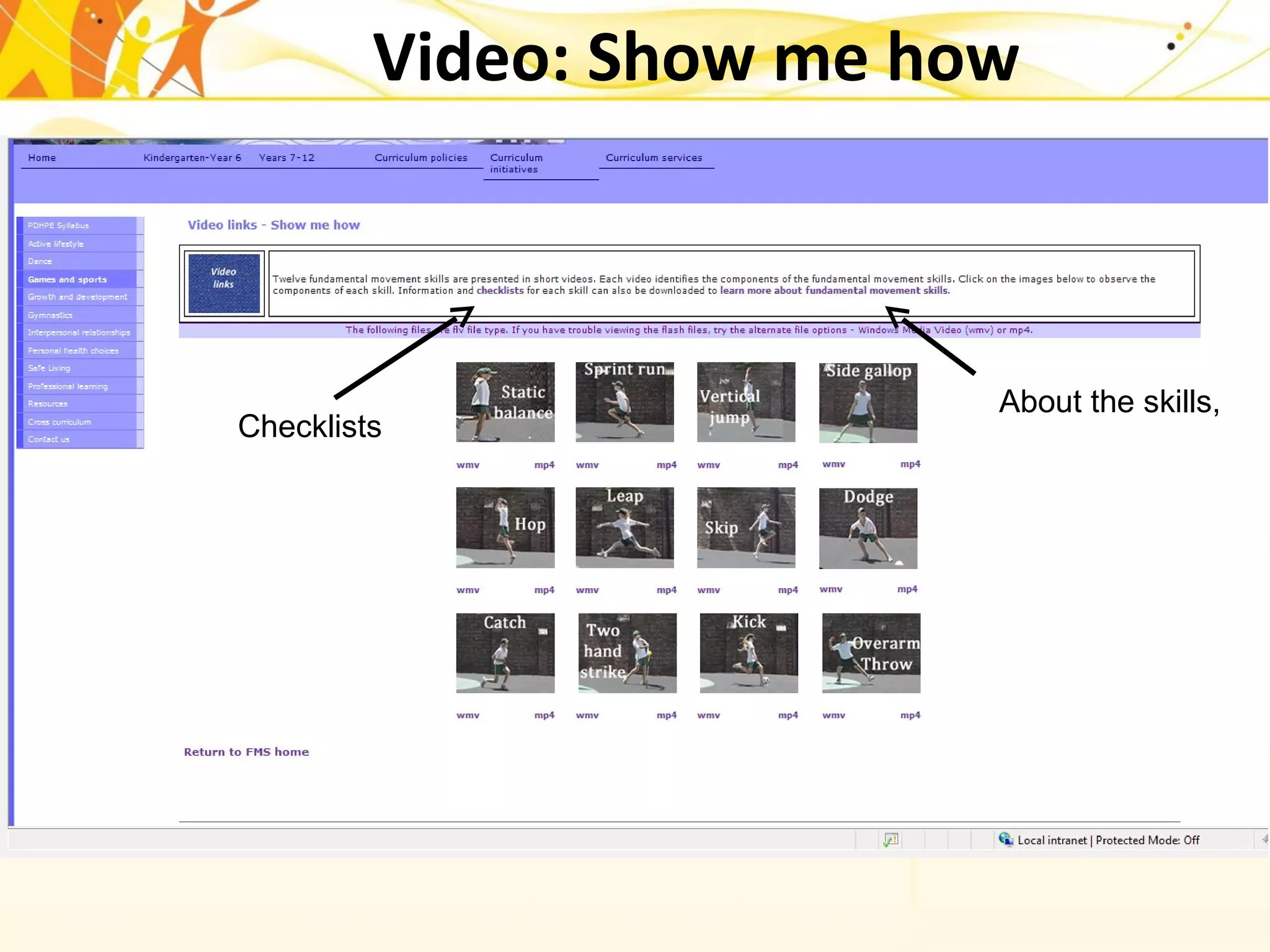Download Dodge mp4 file
Image resolution: width=1270 pixels, height=952 pixels.
point(907,589)
